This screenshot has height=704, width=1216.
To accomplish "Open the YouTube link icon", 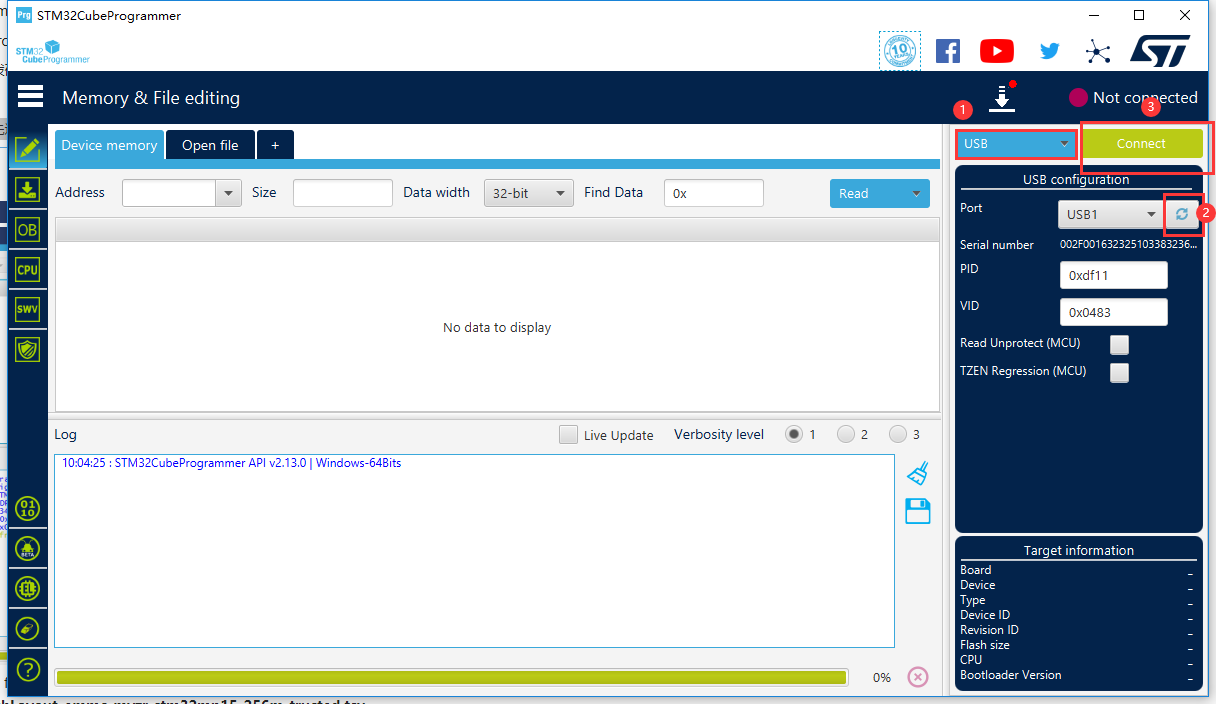I will click(997, 50).
